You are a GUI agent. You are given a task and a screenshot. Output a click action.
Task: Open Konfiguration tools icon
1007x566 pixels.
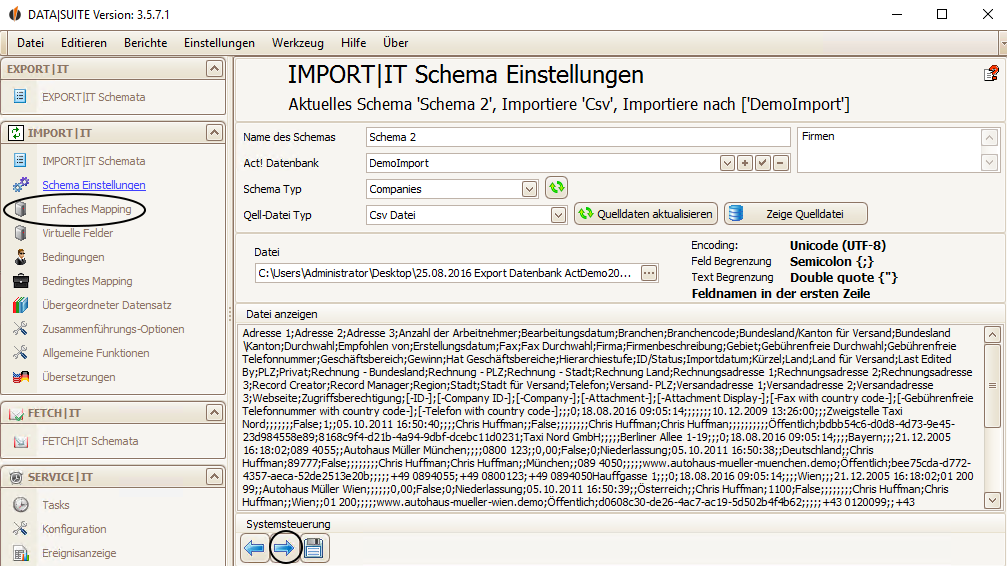[21, 529]
